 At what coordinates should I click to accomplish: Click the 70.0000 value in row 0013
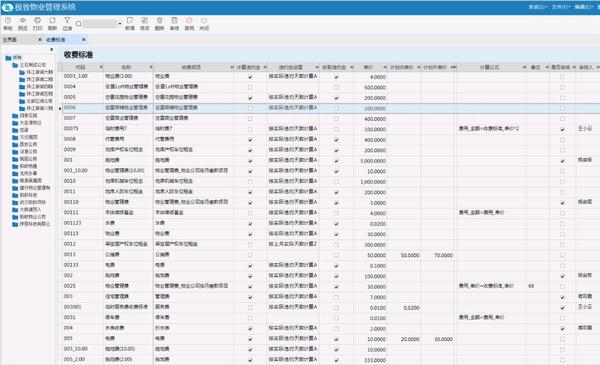(443, 255)
